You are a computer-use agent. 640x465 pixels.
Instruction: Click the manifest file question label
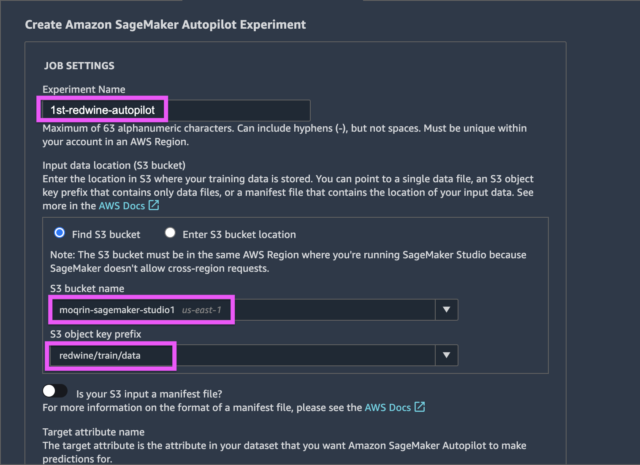pos(149,394)
